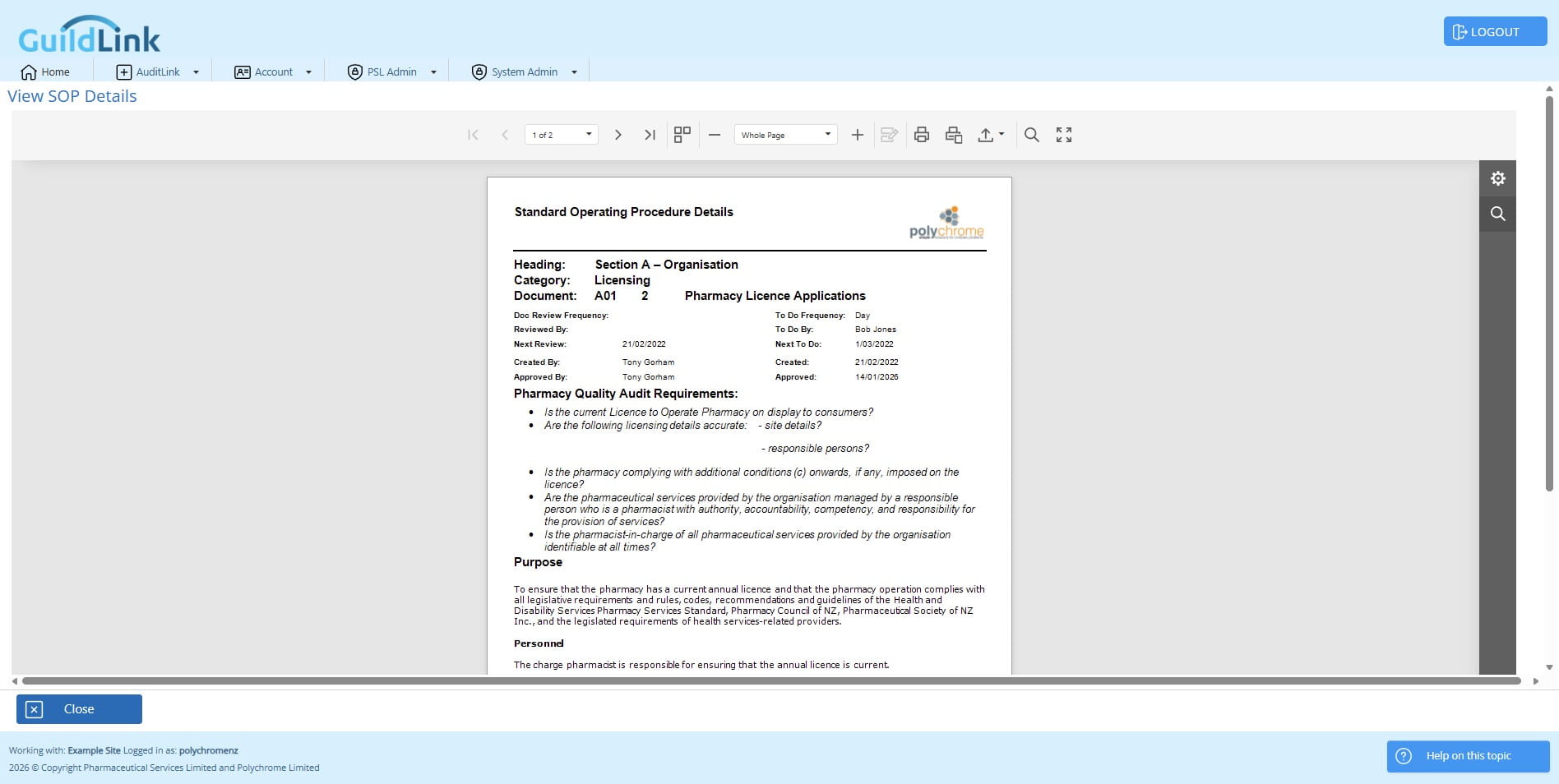This screenshot has height=784, width=1559.
Task: Go to previous page arrow
Action: 505,135
